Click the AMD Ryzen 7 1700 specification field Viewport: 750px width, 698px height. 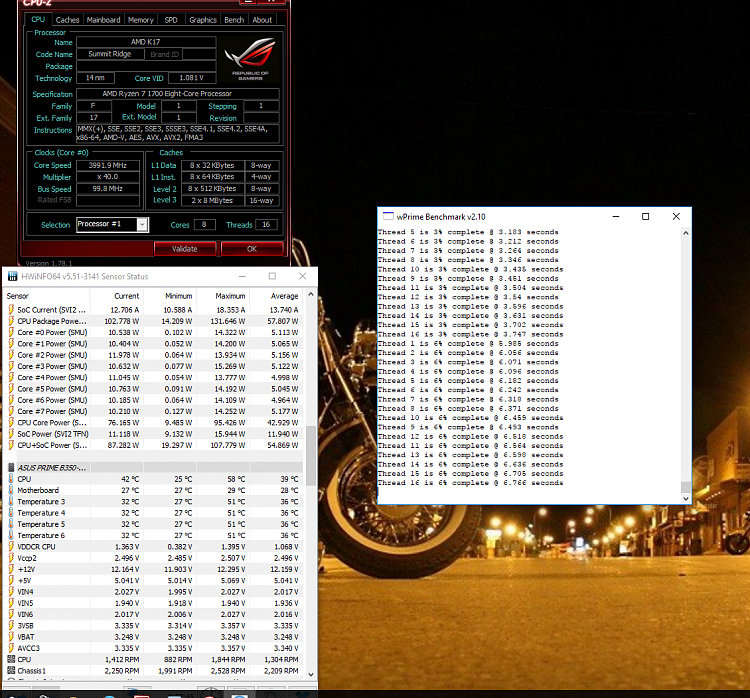pyautogui.click(x=177, y=94)
